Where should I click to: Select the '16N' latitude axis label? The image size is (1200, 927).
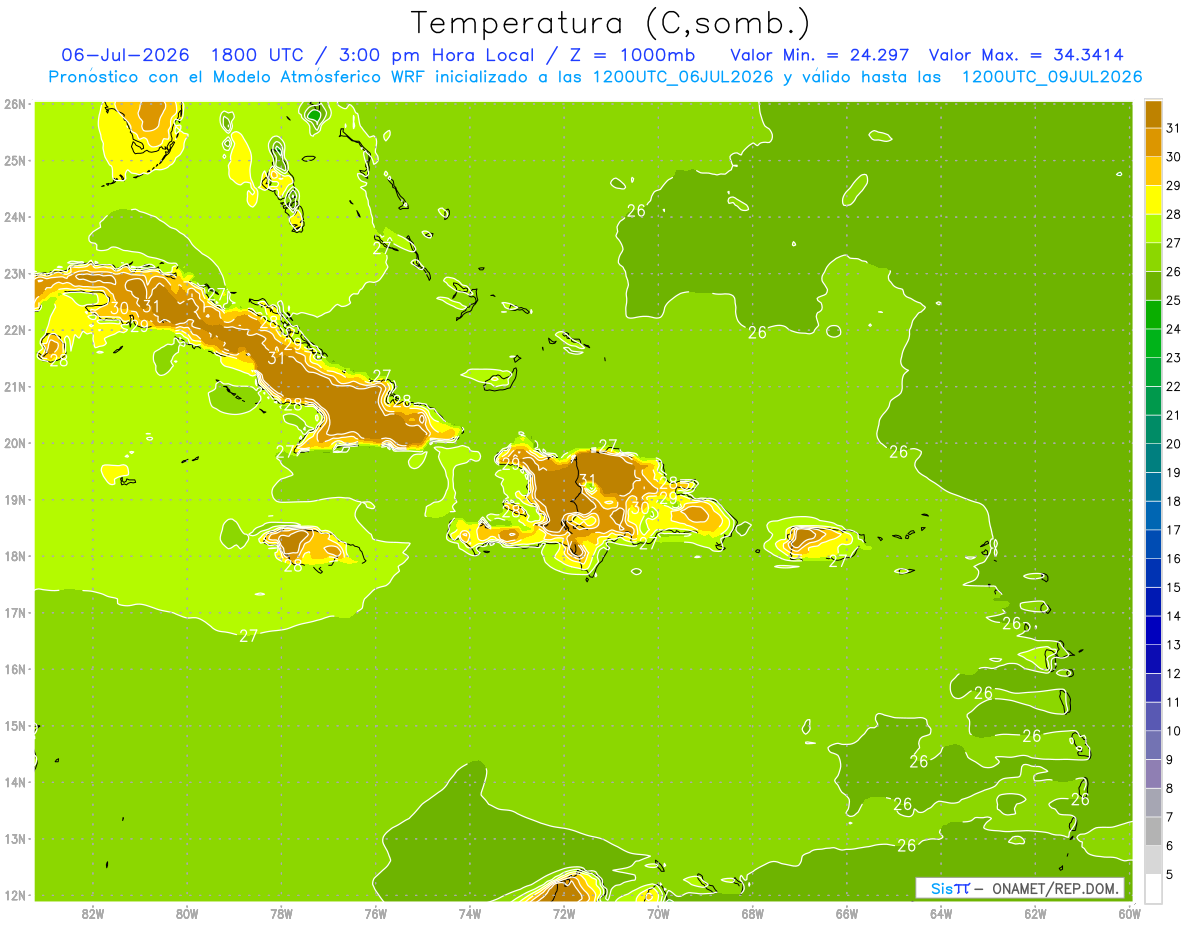15,669
